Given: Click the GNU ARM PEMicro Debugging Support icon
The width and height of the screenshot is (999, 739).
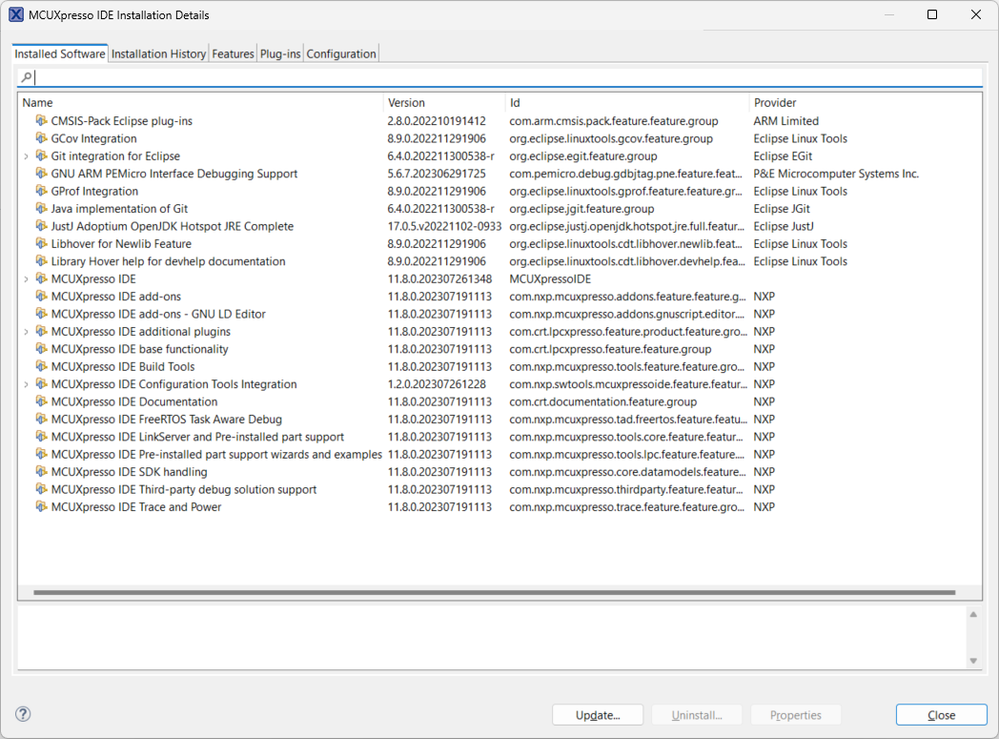Looking at the screenshot, I should pyautogui.click(x=41, y=173).
